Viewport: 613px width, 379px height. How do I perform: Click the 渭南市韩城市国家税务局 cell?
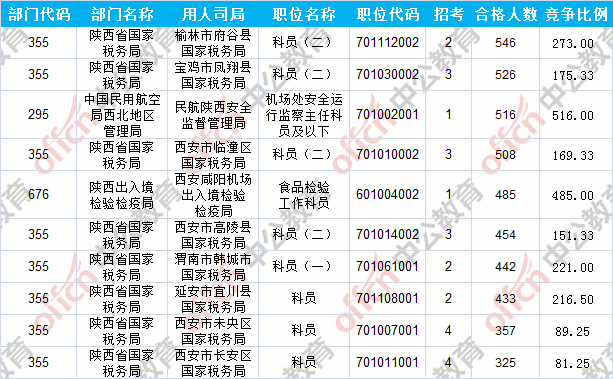click(213, 266)
